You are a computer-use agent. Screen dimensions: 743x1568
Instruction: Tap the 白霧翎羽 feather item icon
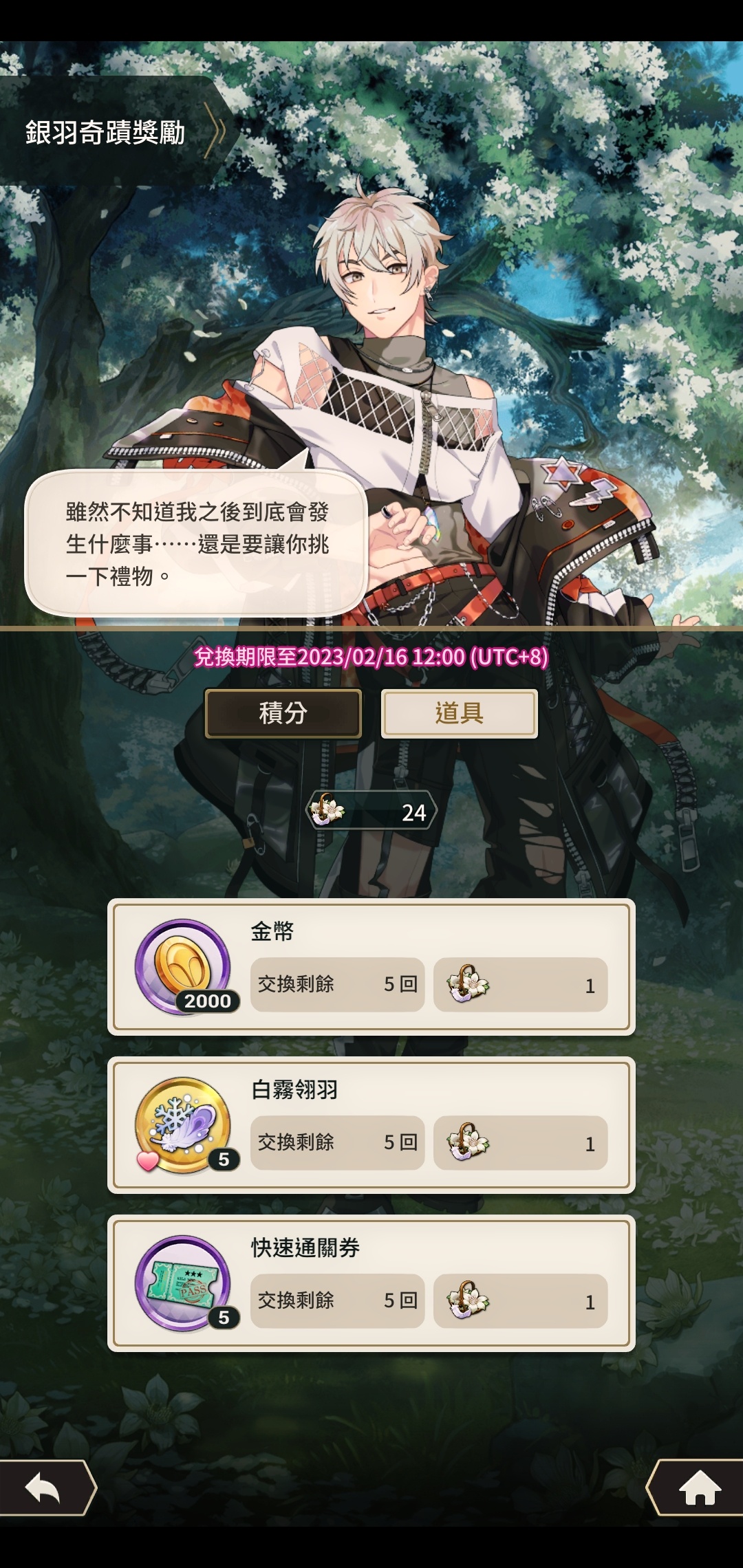coord(184,1125)
